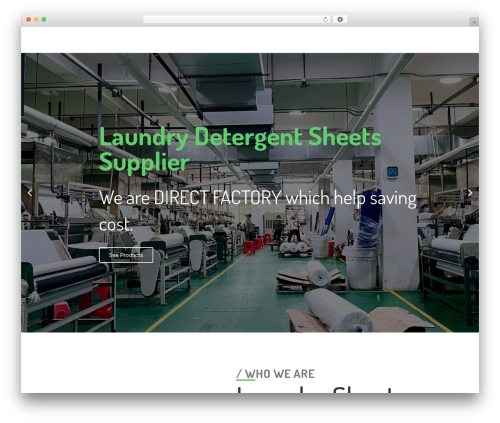Click the word cost in the white subtitle
The width and height of the screenshot is (500, 423).
115,225
